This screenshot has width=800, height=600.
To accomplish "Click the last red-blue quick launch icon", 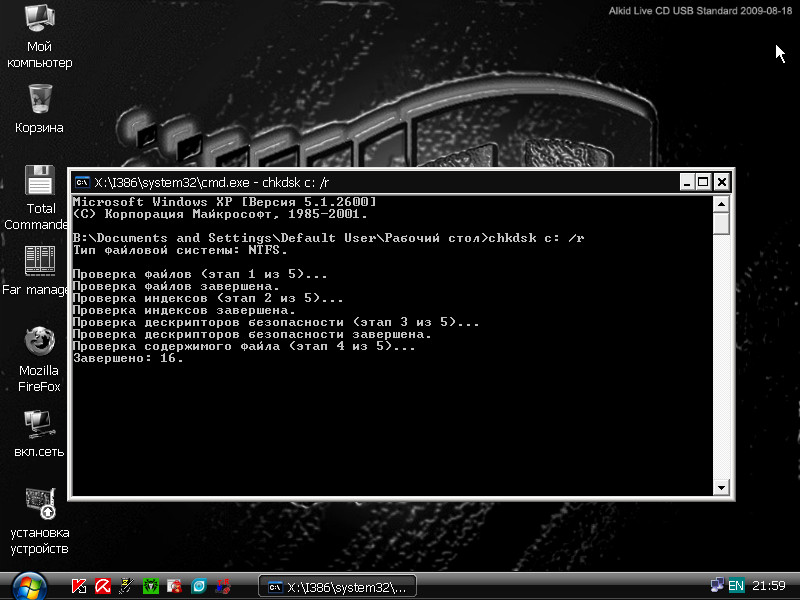I will tap(222, 586).
